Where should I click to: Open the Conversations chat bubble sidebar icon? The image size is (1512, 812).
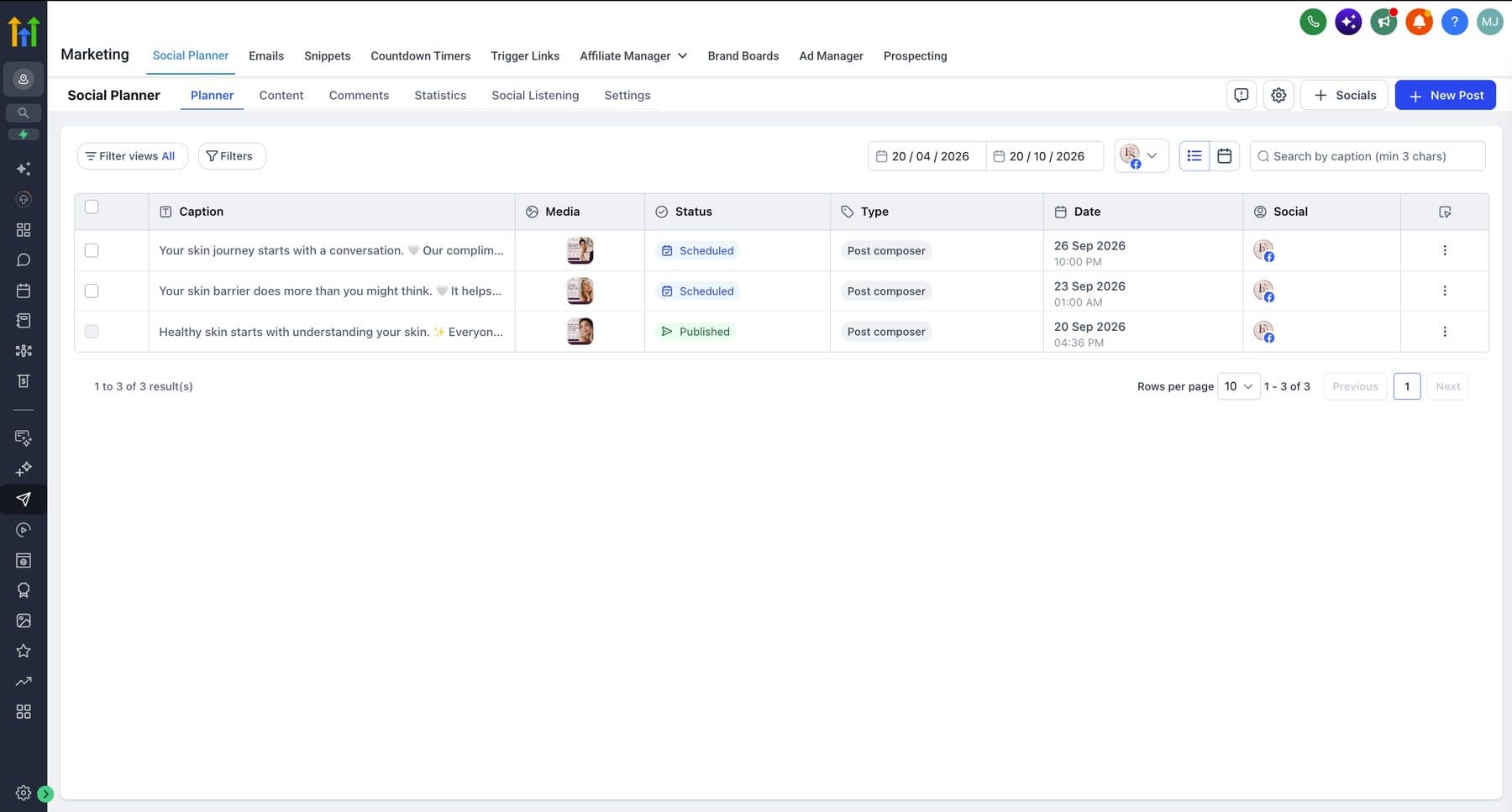pos(24,260)
